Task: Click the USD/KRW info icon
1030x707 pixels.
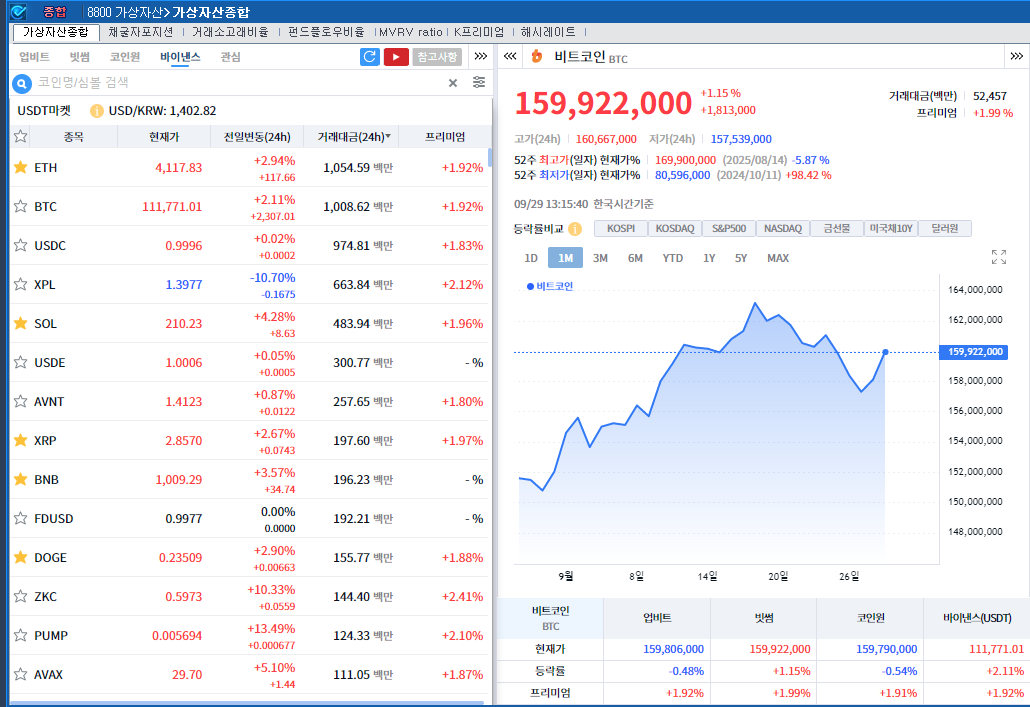Action: 97,111
